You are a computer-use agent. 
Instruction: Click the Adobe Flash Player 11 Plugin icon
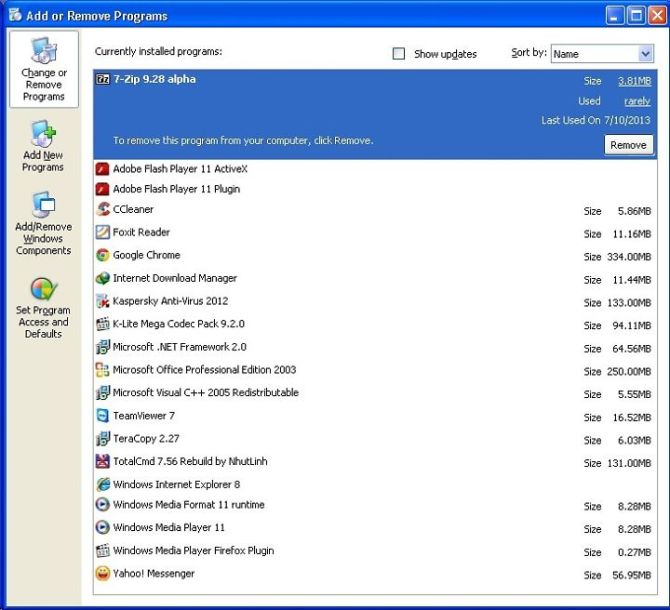[102, 189]
